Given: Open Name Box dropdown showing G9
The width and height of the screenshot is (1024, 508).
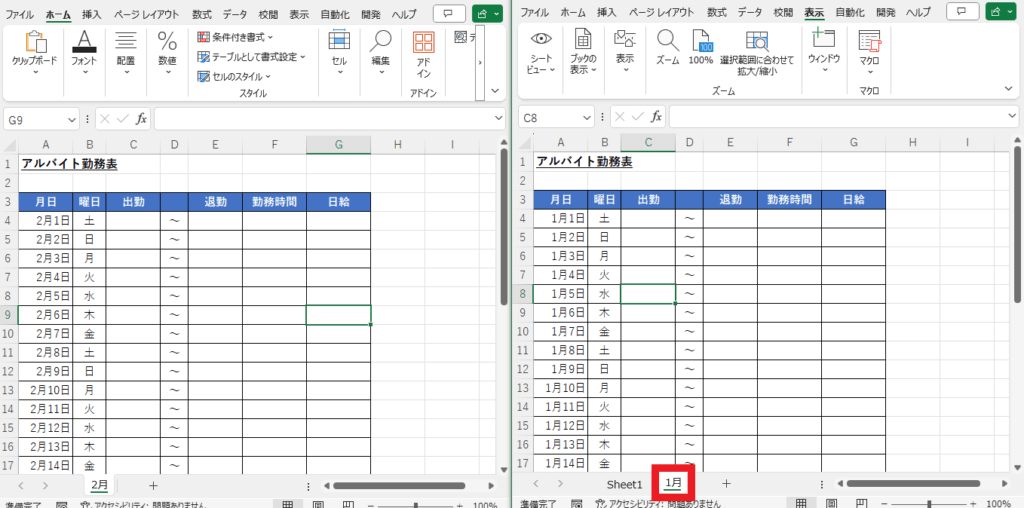Looking at the screenshot, I should point(72,119).
